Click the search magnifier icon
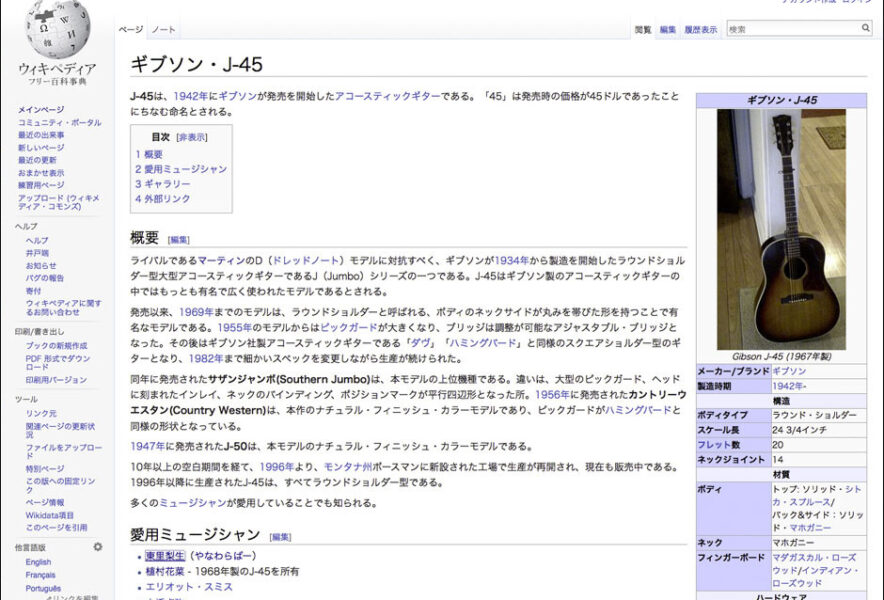 [x=865, y=28]
